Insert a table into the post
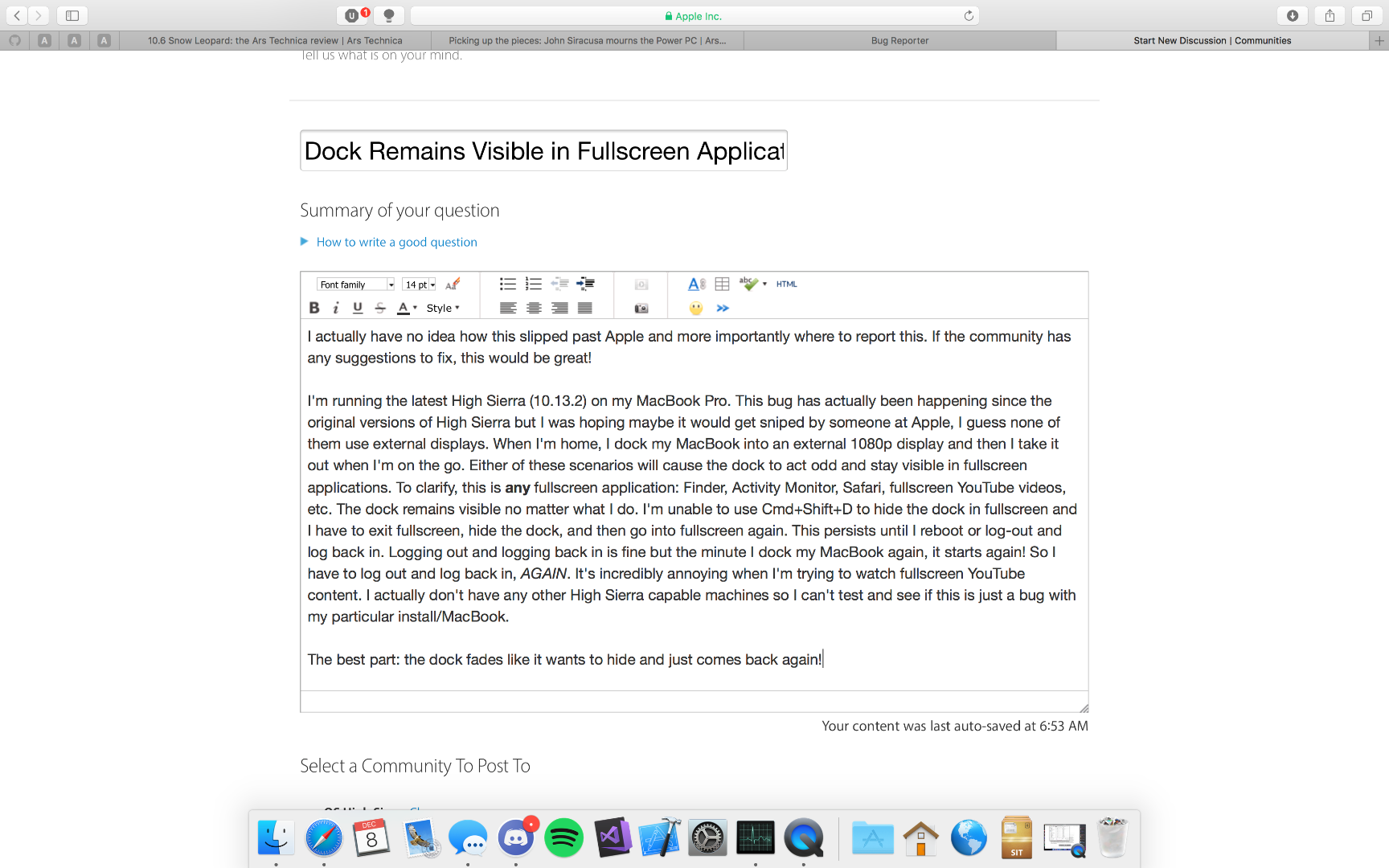 coord(722,284)
